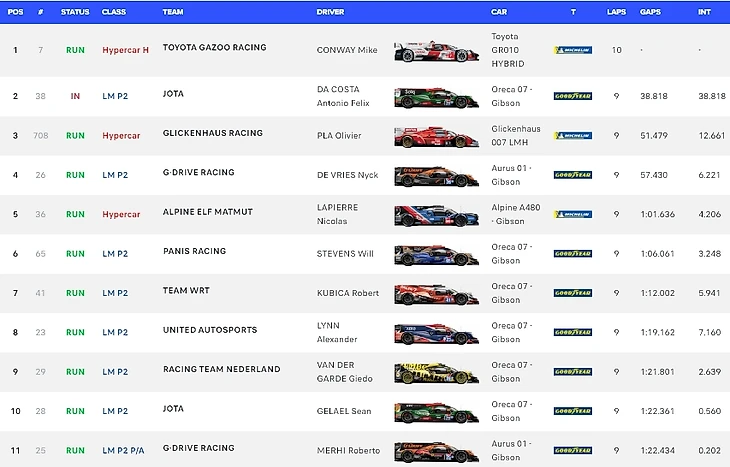
Task: Click the GLICKENHAUS RACING team name
Action: pos(213,133)
